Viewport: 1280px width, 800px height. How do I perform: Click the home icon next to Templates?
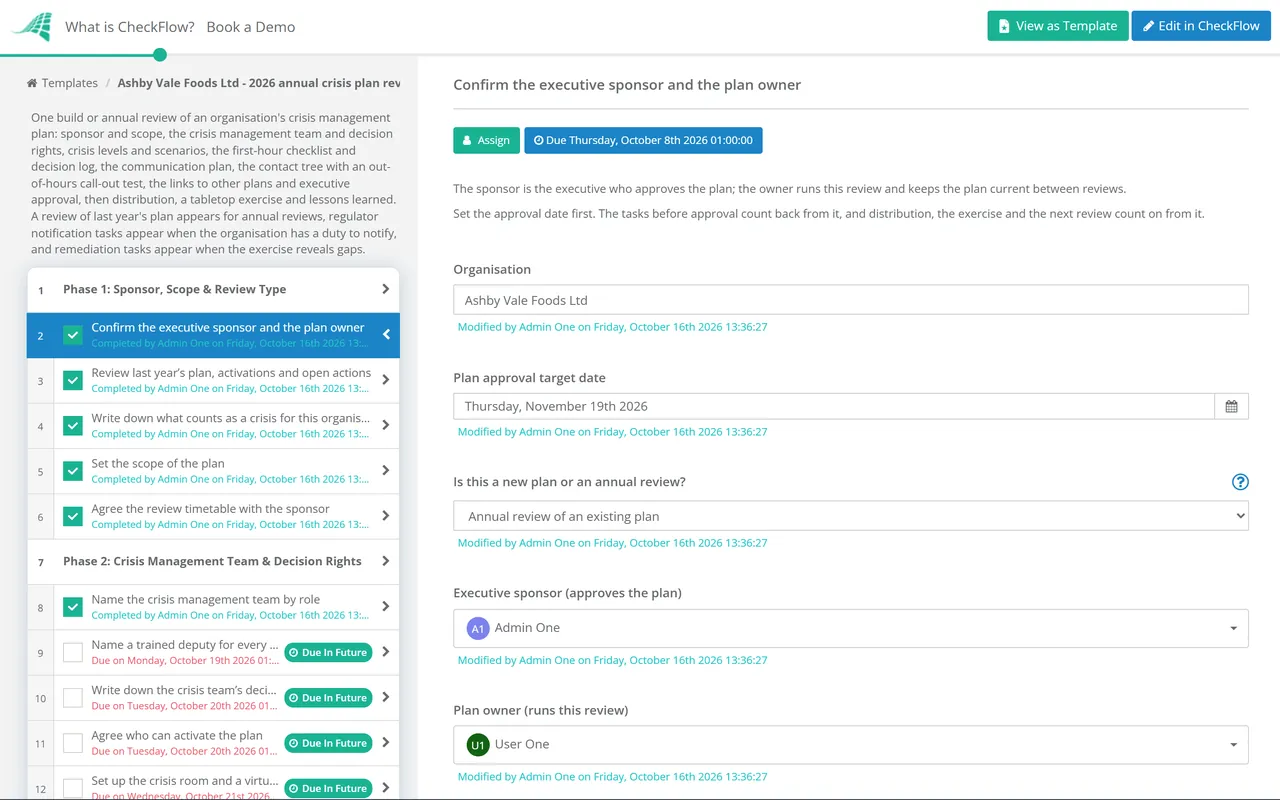click(x=32, y=83)
